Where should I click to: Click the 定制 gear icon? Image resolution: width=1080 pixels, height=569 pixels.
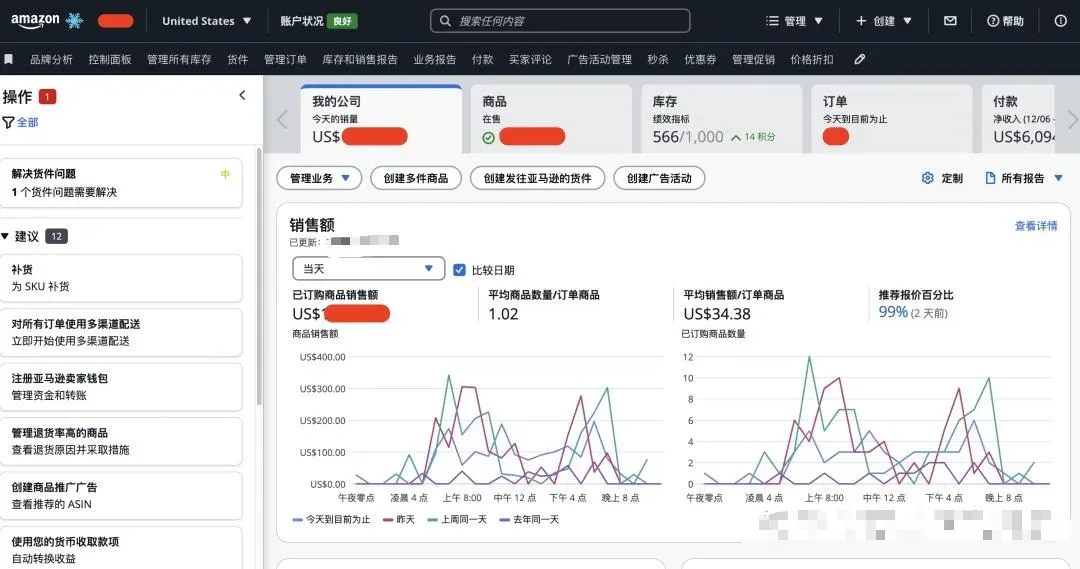928,178
